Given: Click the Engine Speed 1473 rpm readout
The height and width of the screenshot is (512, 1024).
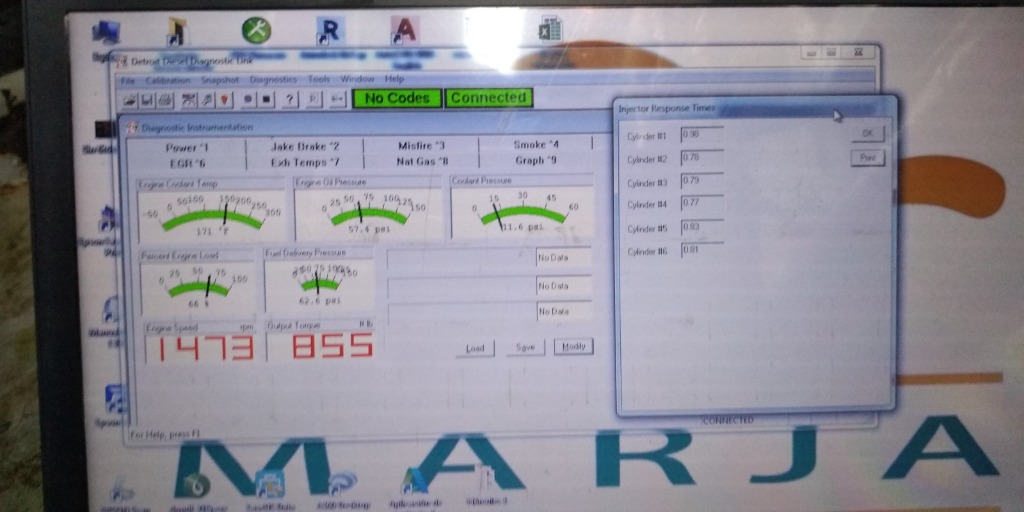Looking at the screenshot, I should [199, 348].
